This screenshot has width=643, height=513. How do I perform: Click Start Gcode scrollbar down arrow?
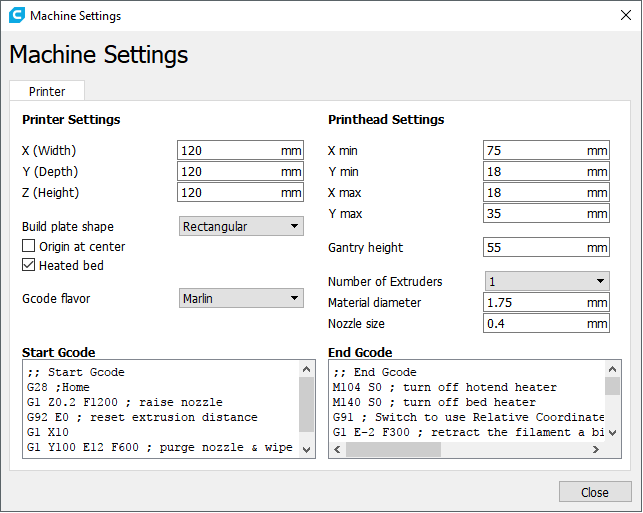coord(306,449)
